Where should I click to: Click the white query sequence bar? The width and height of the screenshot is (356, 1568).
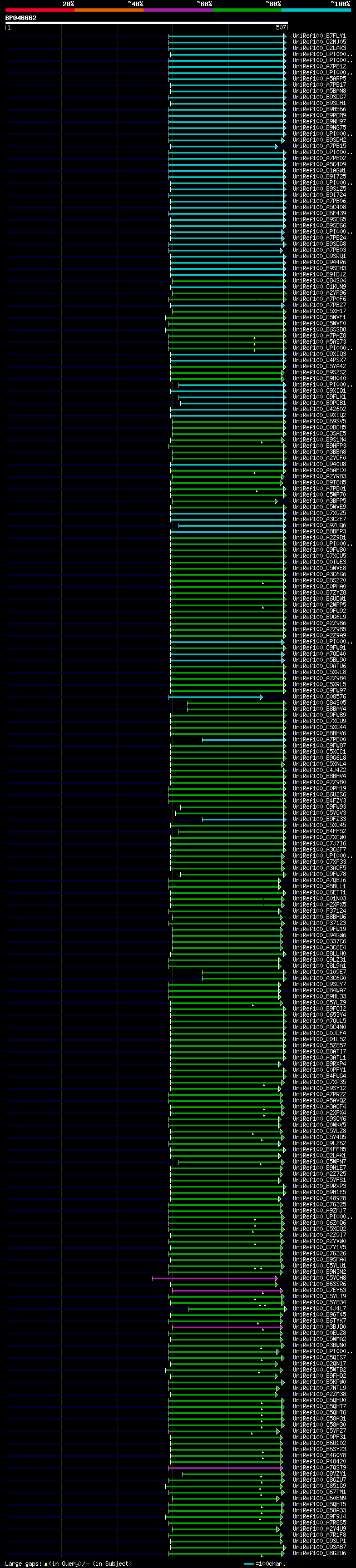(x=147, y=22)
